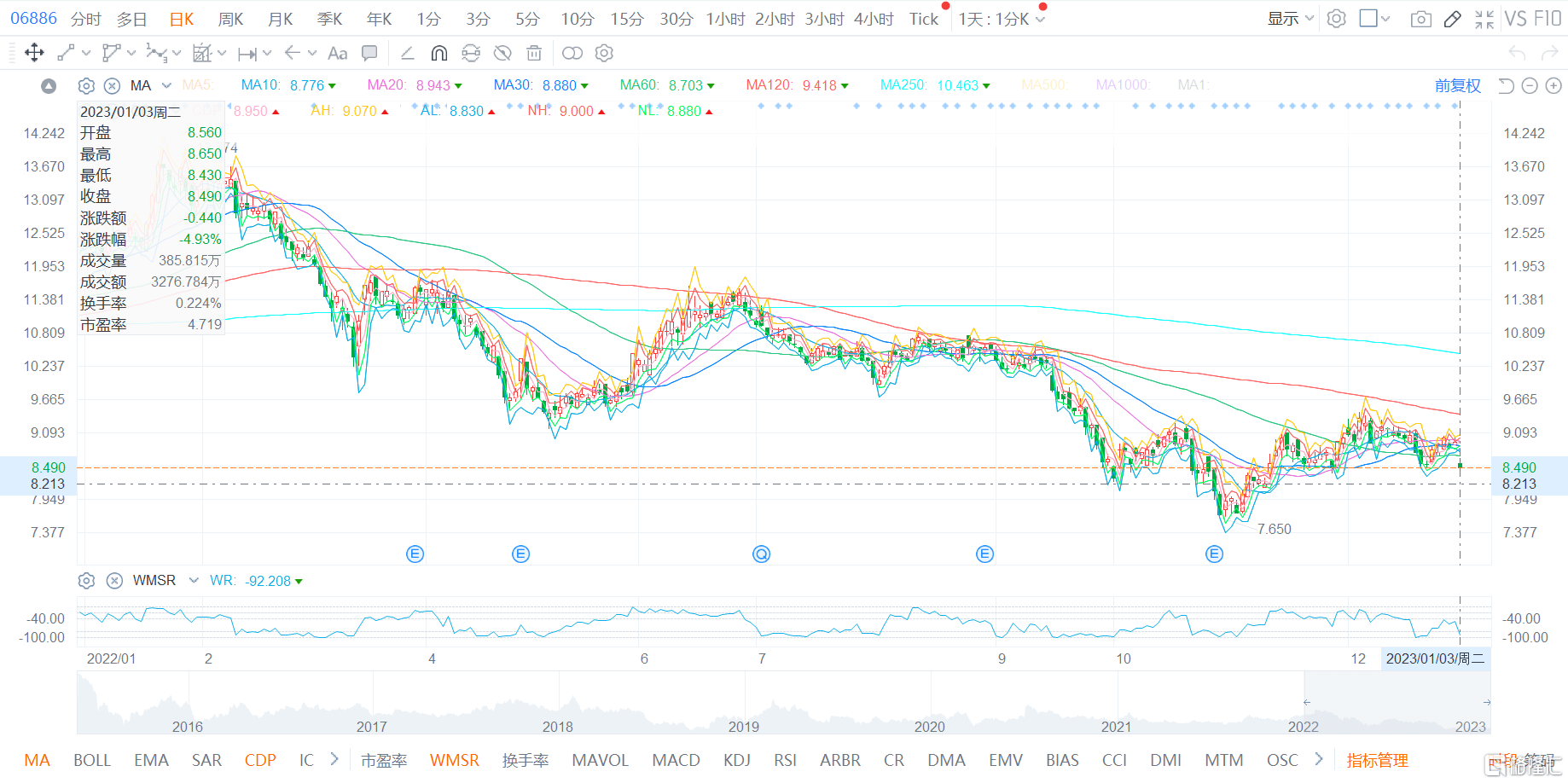The height and width of the screenshot is (783, 1568).
Task: Add a comment bubble note
Action: click(369, 53)
